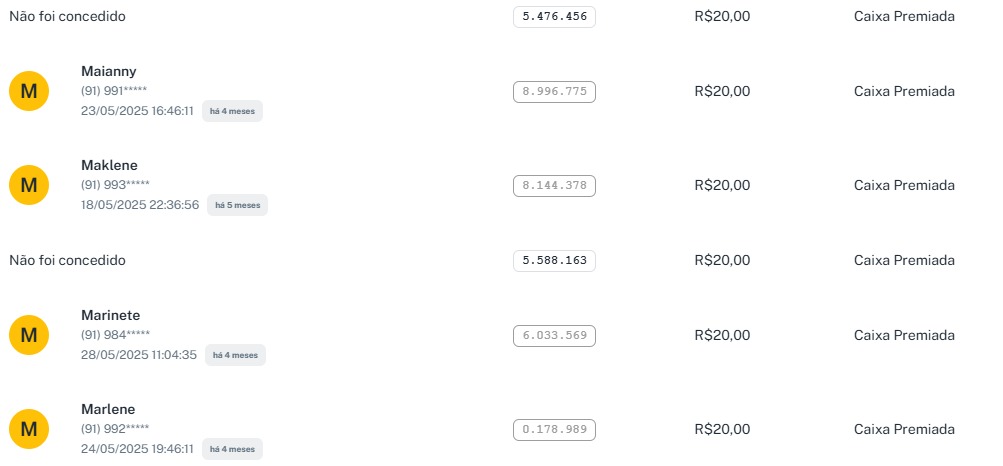Image resolution: width=1003 pixels, height=466 pixels.
Task: Open the Maklene winner name
Action: (109, 165)
